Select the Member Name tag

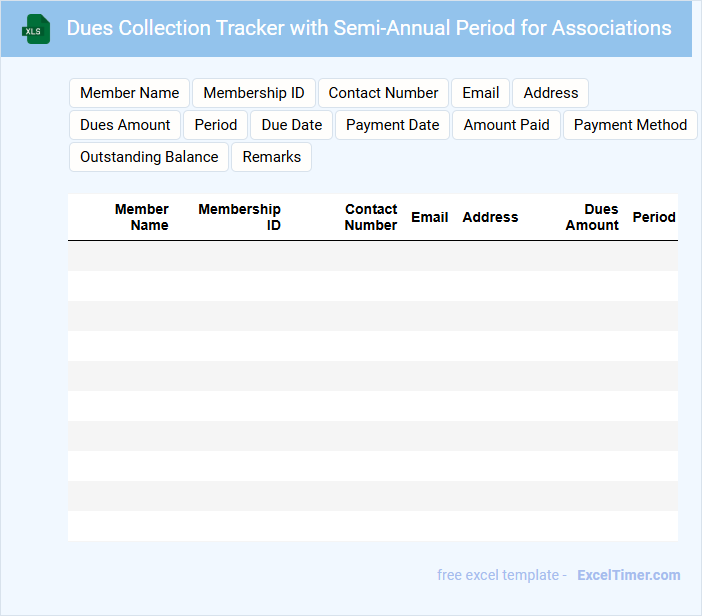pyautogui.click(x=129, y=93)
